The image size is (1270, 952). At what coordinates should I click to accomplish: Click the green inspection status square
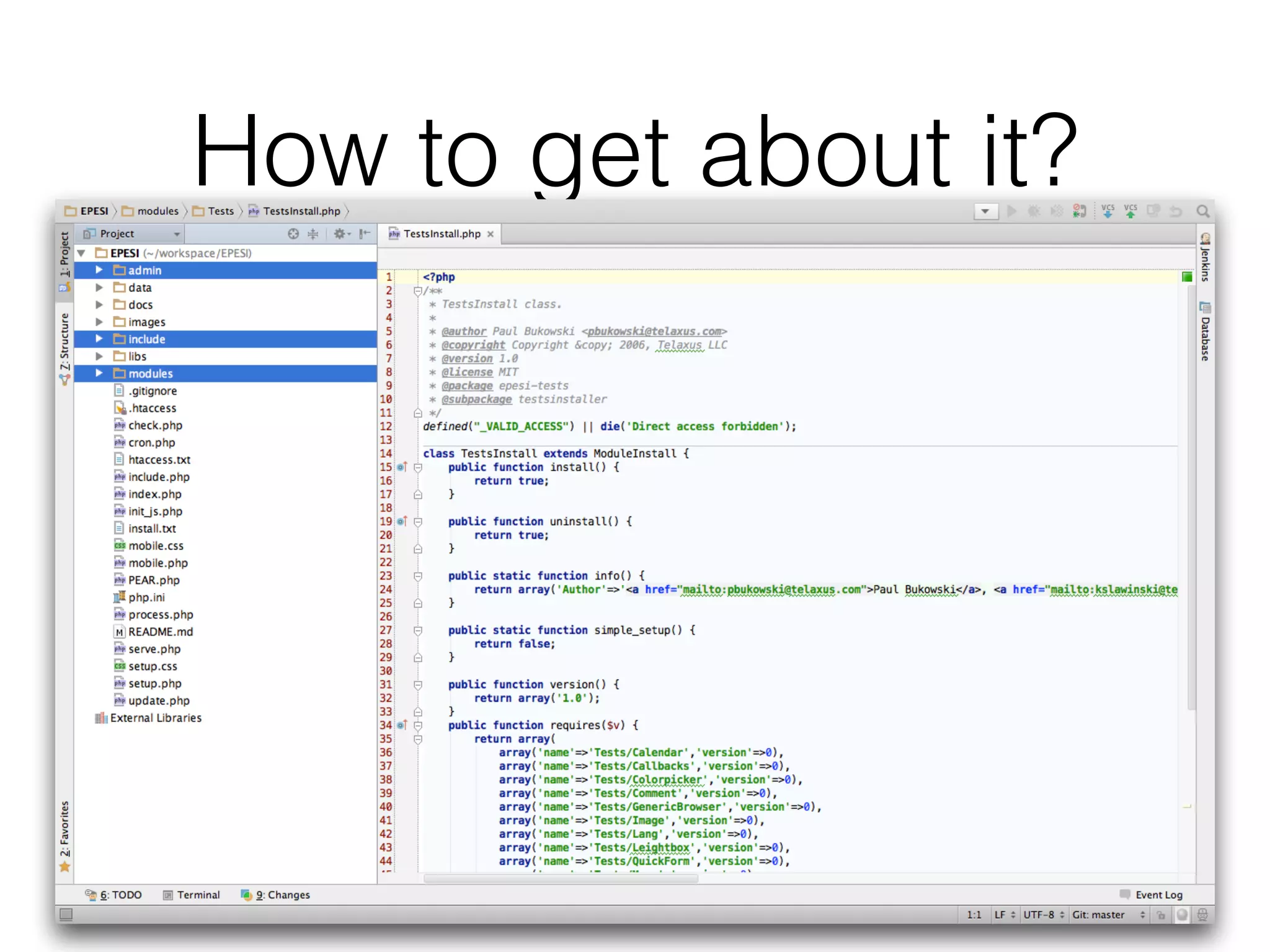point(1187,277)
